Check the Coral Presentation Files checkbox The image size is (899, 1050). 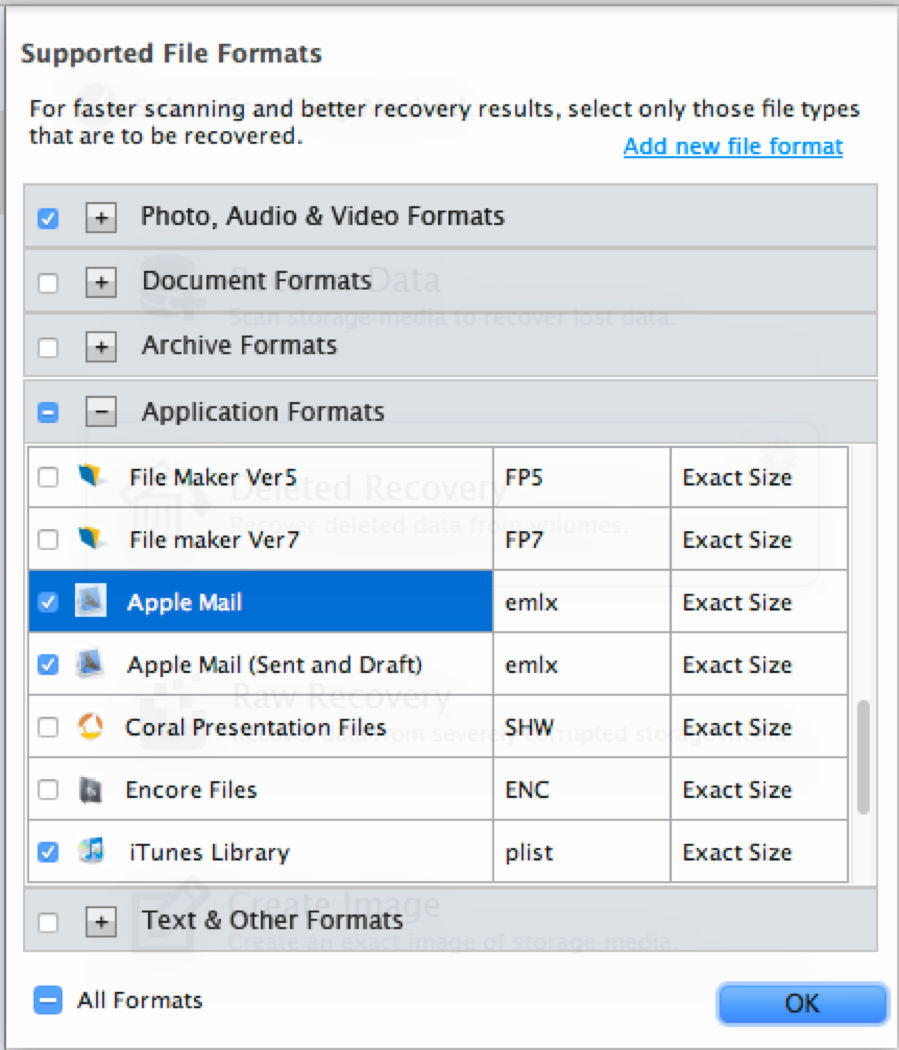48,727
